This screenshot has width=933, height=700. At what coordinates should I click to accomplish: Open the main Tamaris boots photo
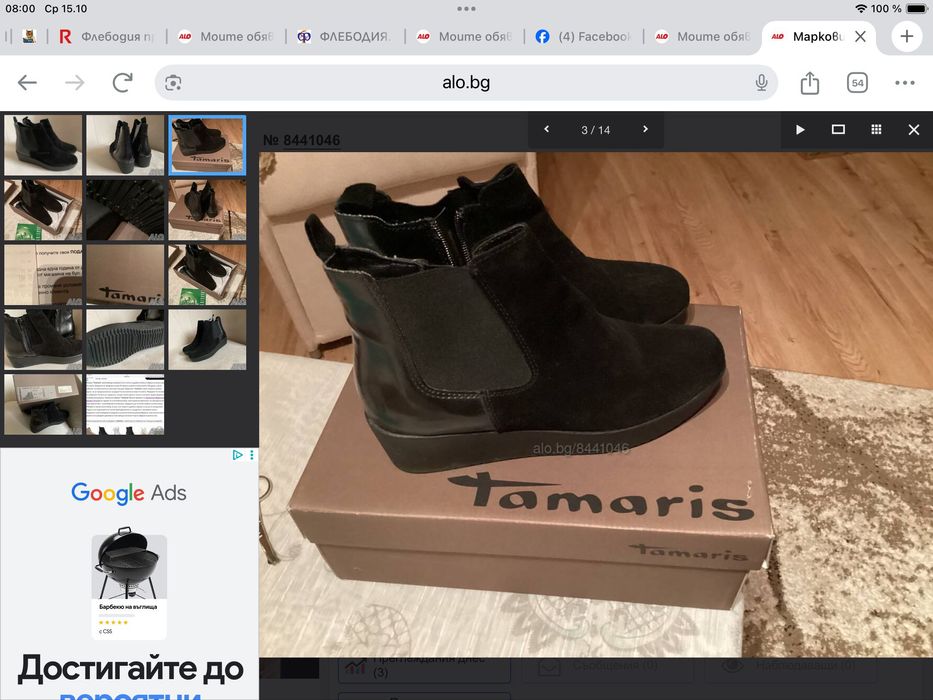point(596,405)
